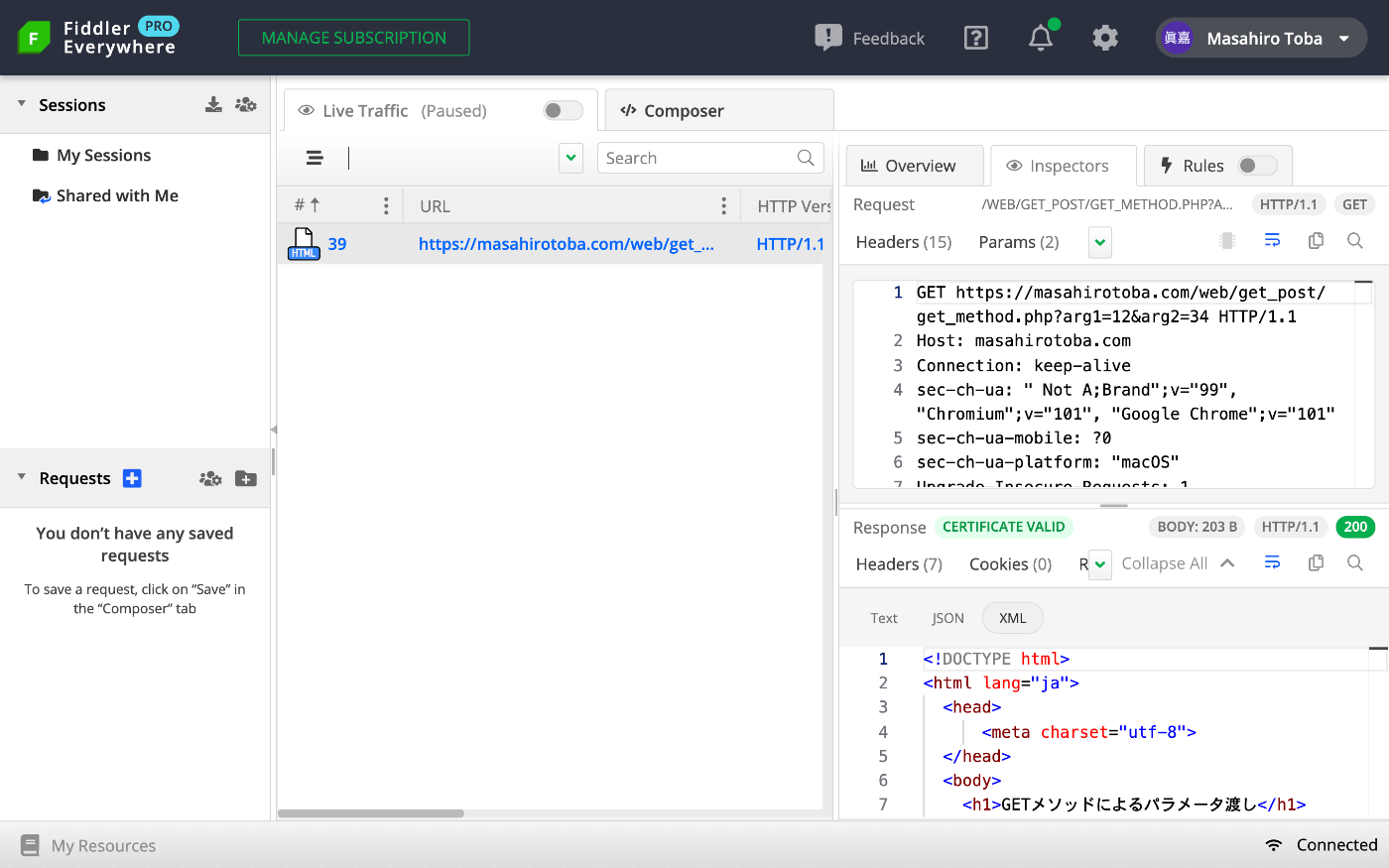Toggle word wrap in the Response inspector

(1273, 562)
